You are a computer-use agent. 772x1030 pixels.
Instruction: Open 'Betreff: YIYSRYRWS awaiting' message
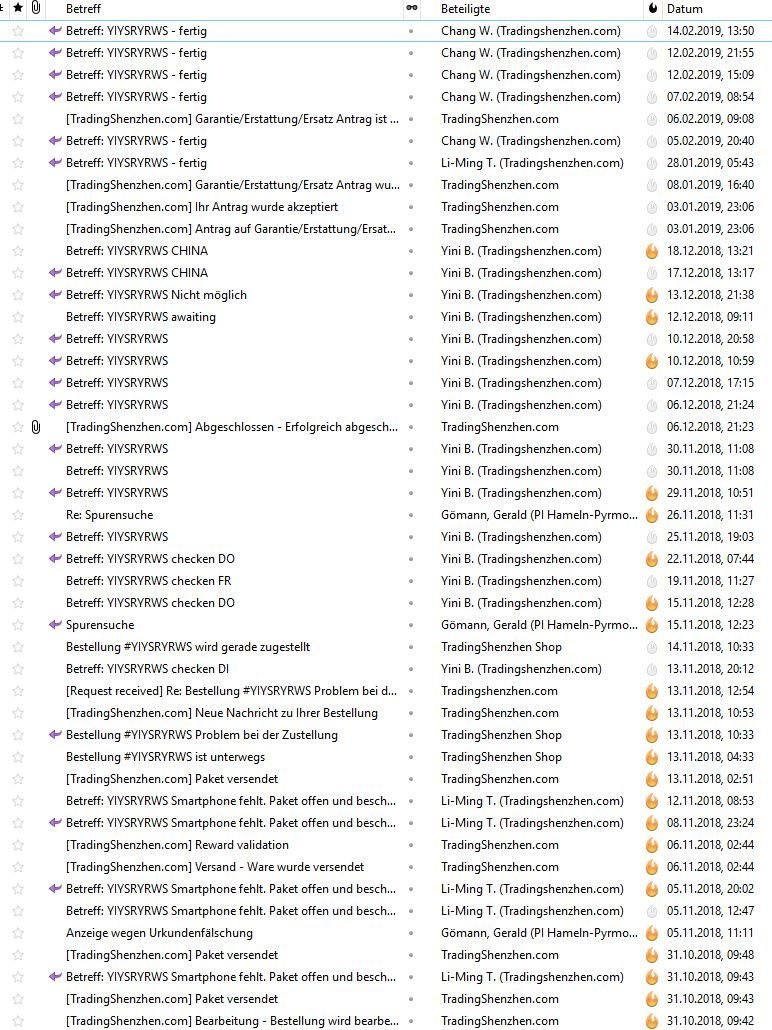(x=141, y=317)
